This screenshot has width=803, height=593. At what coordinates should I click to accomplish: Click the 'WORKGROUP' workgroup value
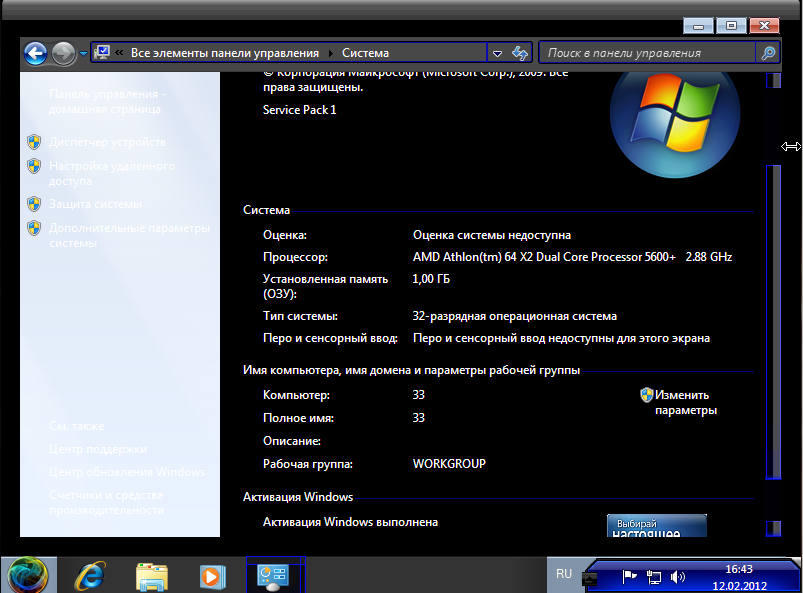(x=449, y=463)
